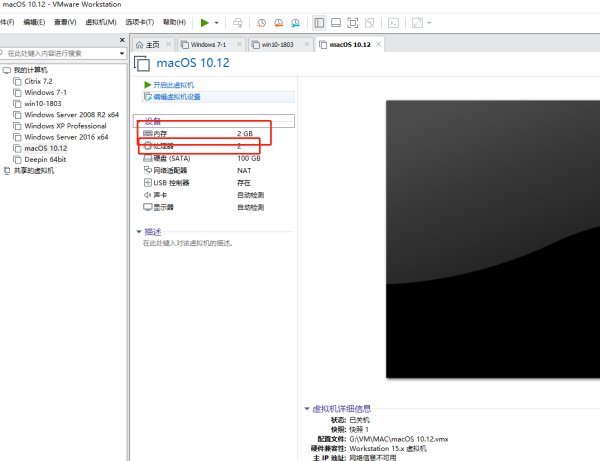Select win10-1803 in the library tree
600x461 pixels.
tap(42, 103)
